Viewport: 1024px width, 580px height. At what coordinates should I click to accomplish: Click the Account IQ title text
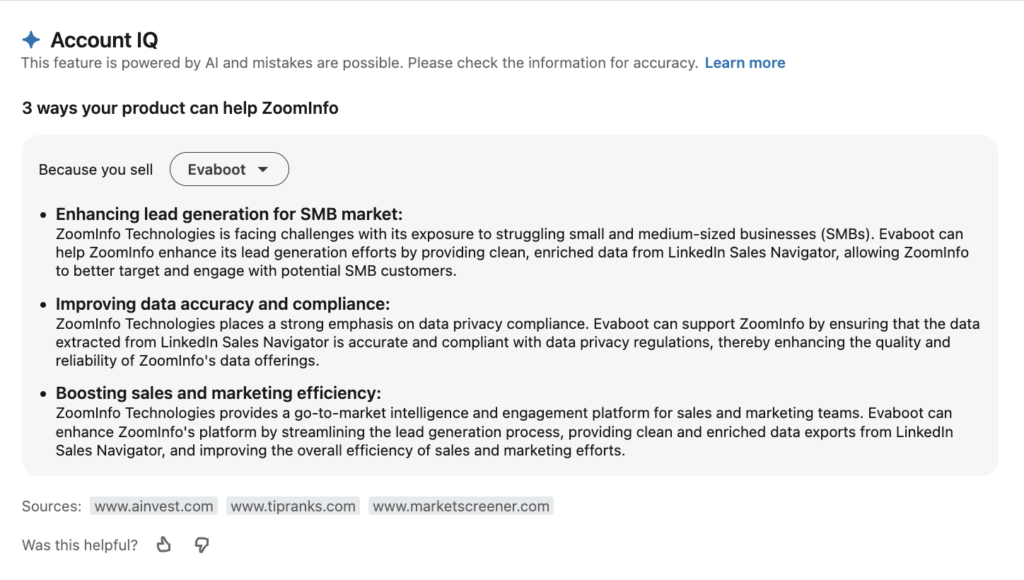[x=104, y=40]
